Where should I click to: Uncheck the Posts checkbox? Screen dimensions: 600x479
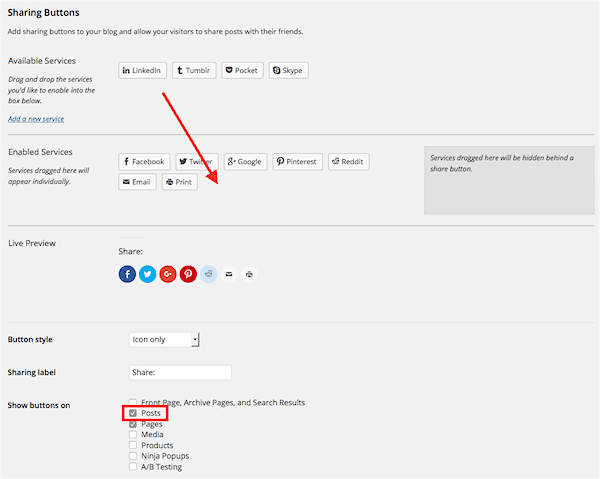click(133, 413)
